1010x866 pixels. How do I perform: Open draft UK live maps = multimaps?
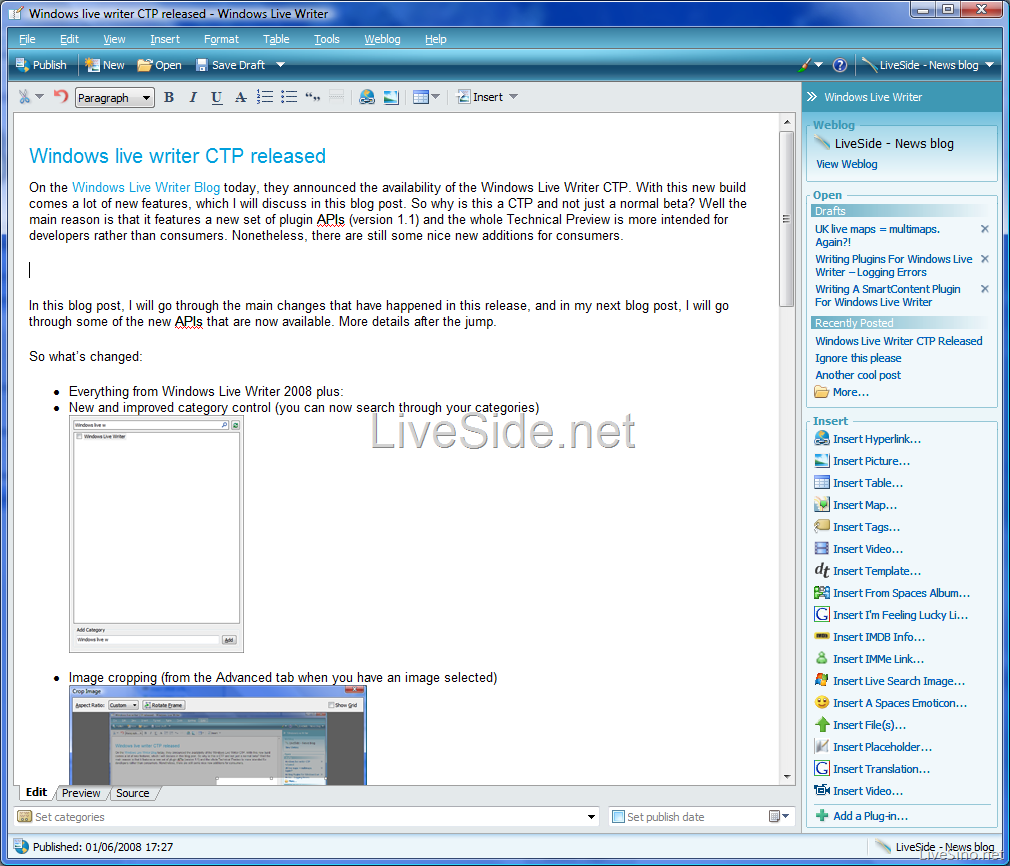pyautogui.click(x=877, y=236)
